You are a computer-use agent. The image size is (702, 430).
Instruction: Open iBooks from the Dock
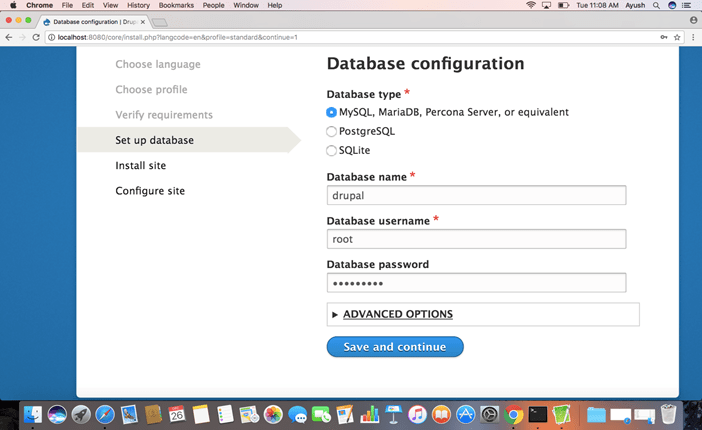441,415
